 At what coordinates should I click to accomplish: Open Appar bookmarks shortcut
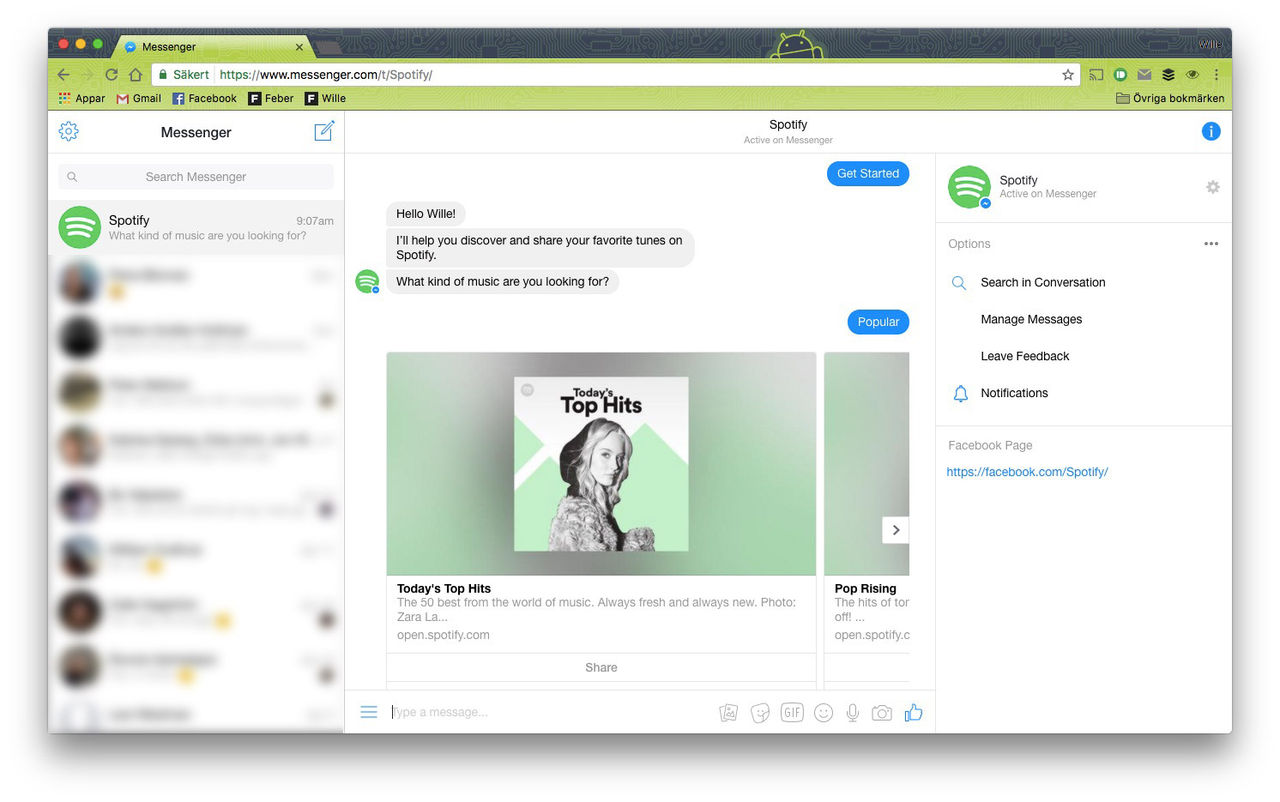tap(82, 98)
